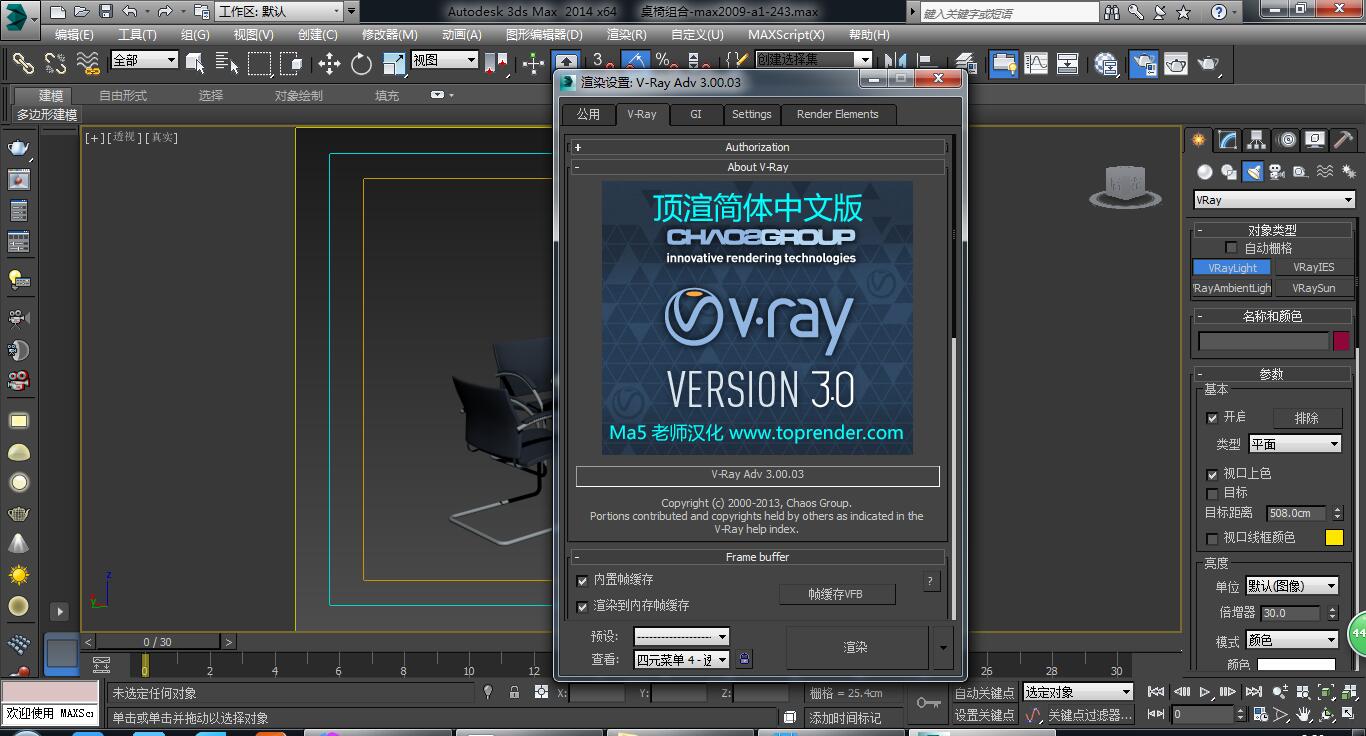
Task: Click the white light 颜色 swatch
Action: (1296, 664)
